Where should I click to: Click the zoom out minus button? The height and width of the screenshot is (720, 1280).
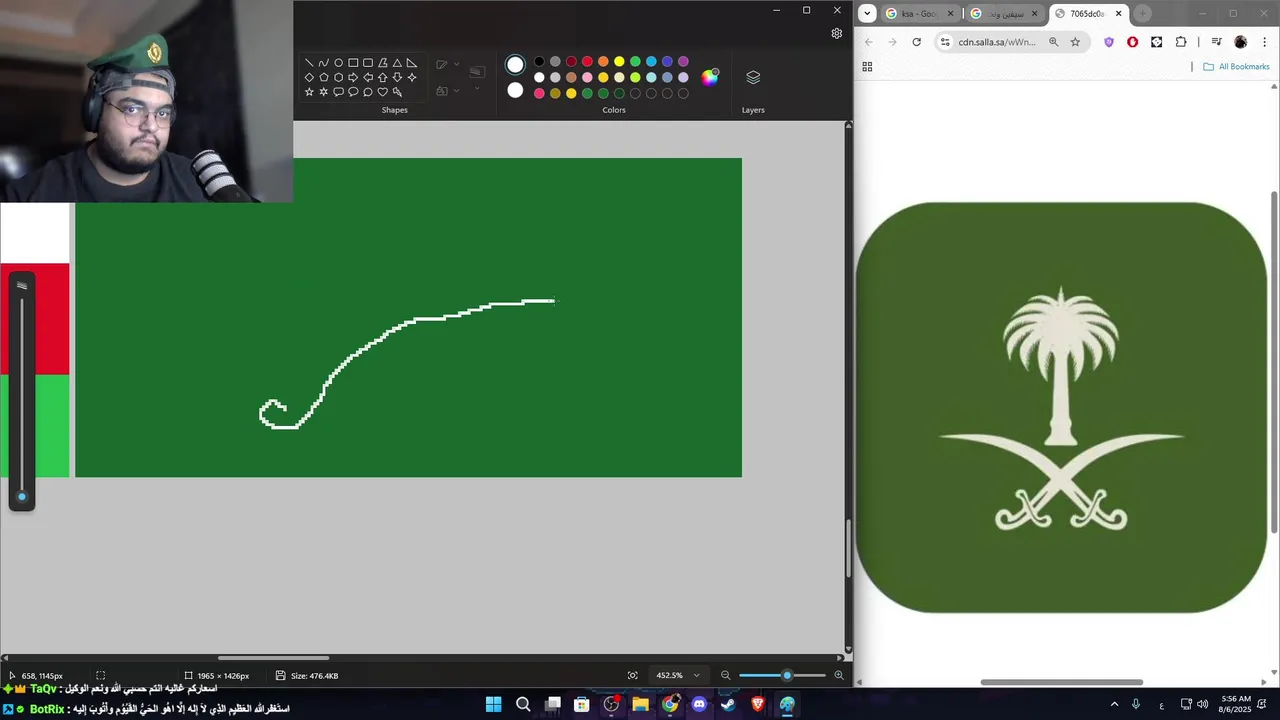726,675
